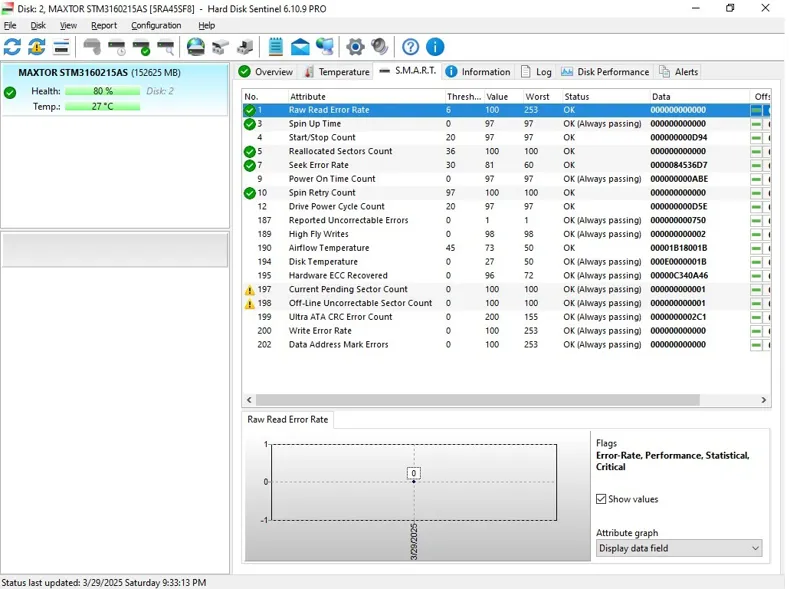Open the Configuration menu

[156, 25]
